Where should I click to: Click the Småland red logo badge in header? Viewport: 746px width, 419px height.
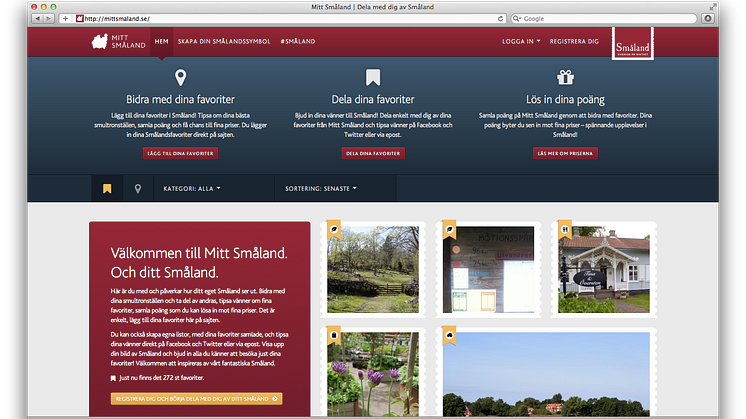(x=631, y=45)
